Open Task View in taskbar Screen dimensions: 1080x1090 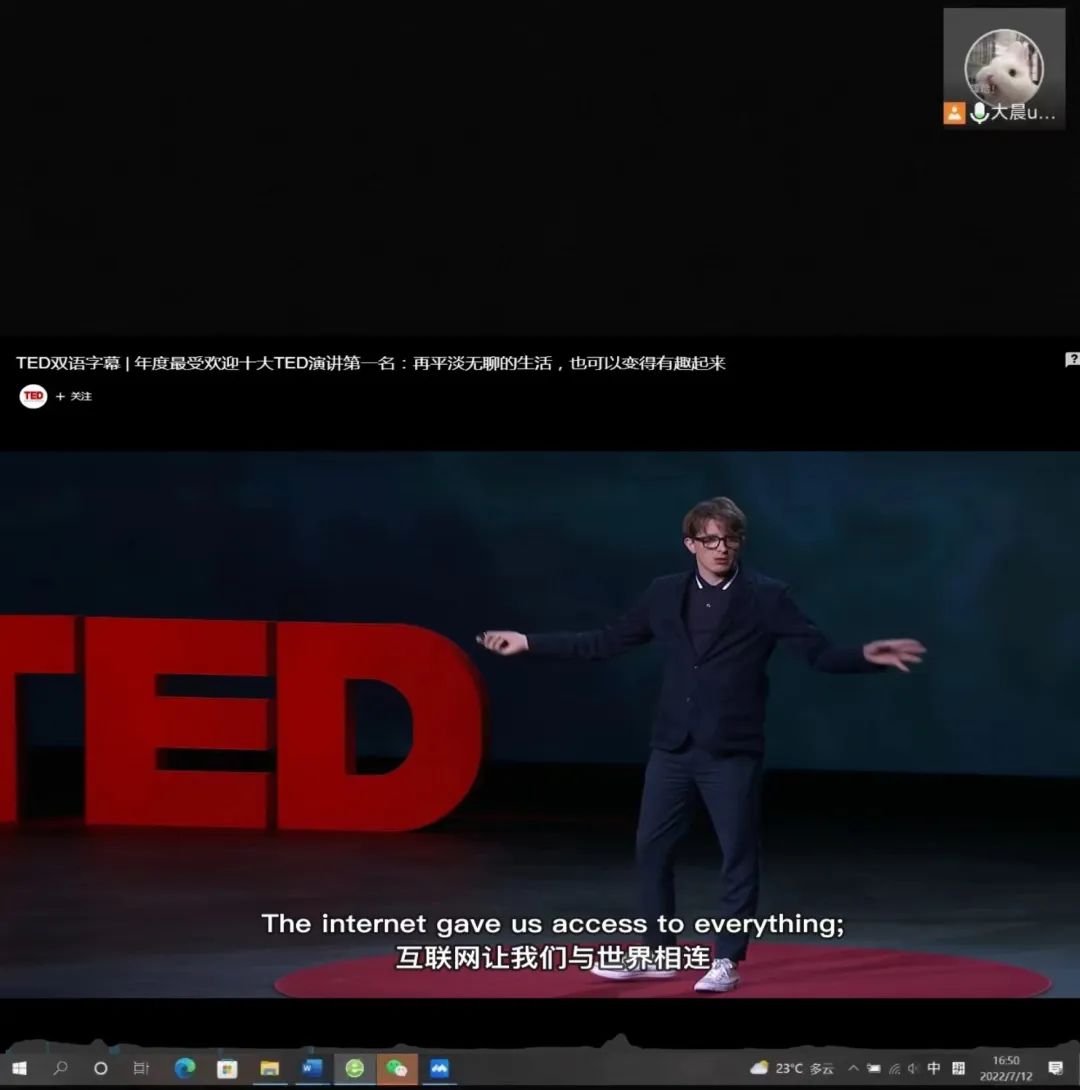141,1068
